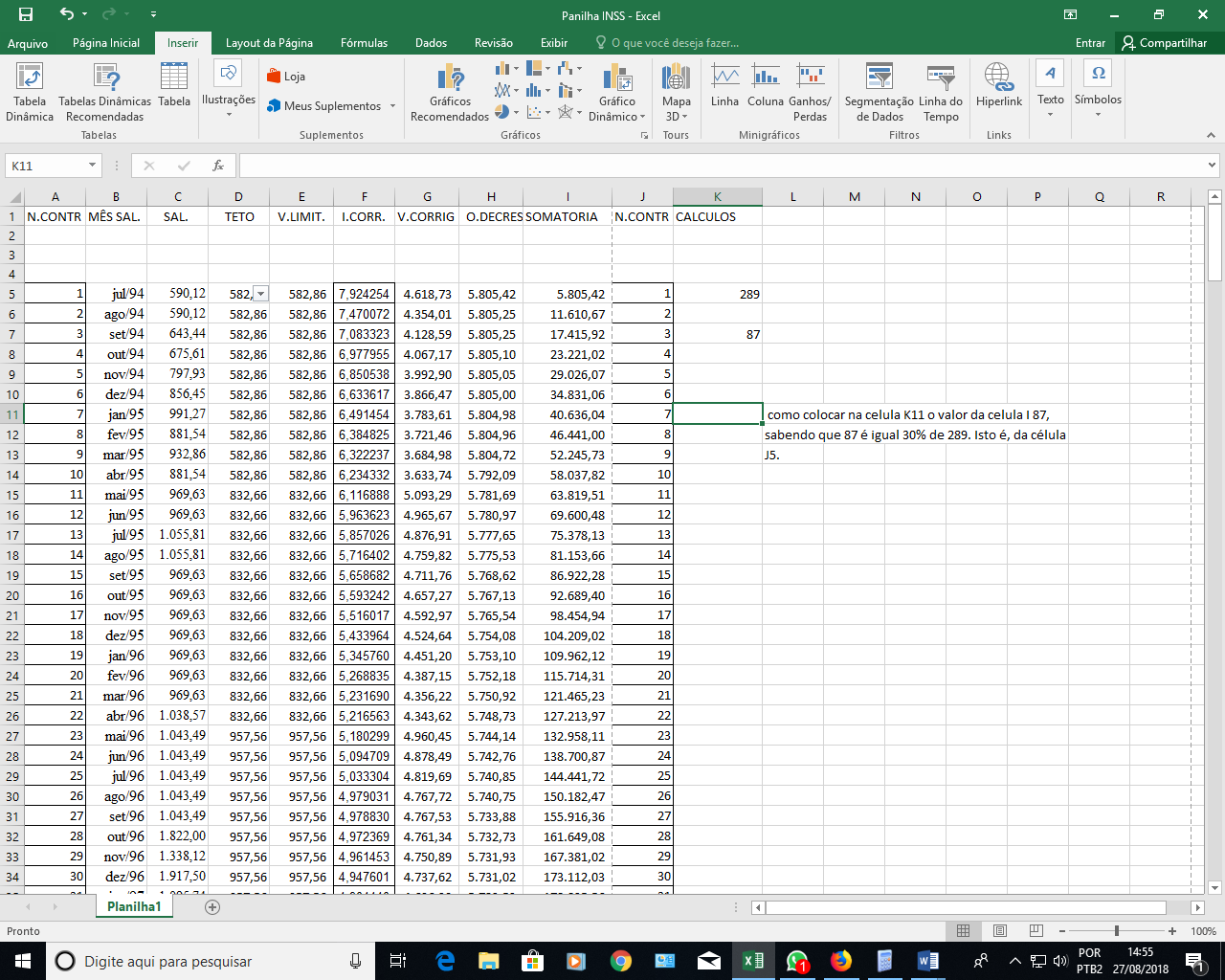Screen dimensions: 1225x980
Task: Click Entrar to sign in
Action: point(1090,43)
